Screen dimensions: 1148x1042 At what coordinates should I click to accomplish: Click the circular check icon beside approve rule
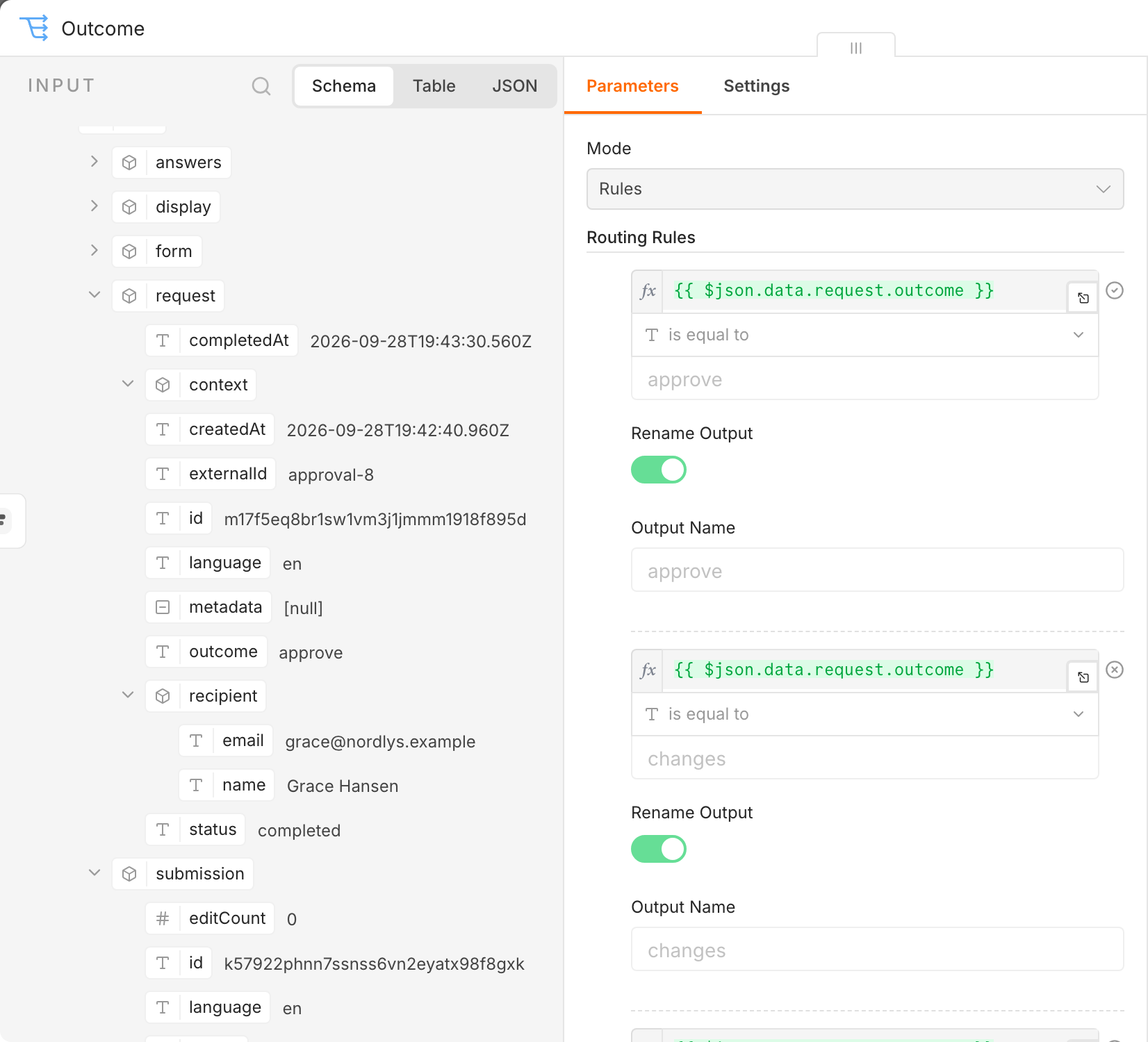[x=1115, y=290]
